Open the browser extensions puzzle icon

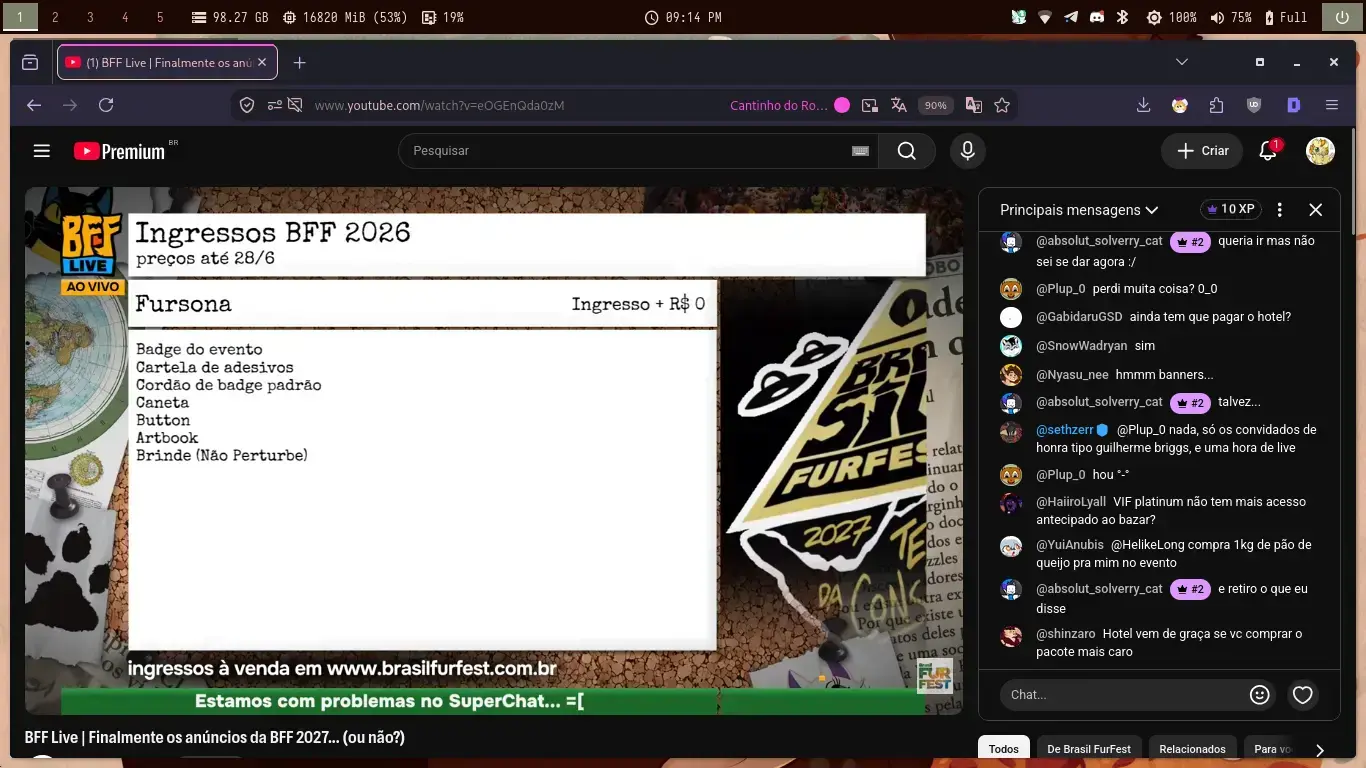(1216, 105)
